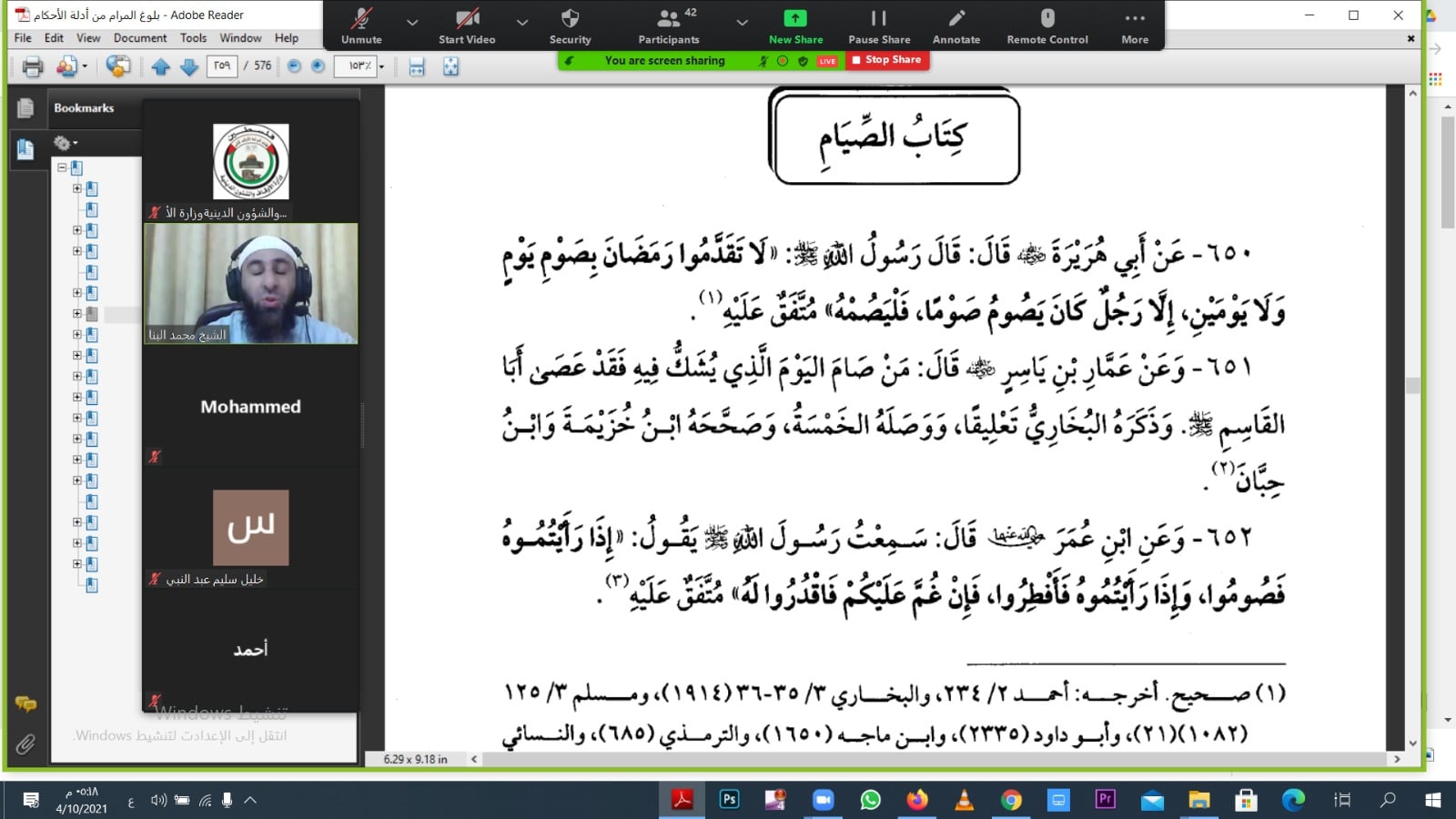The height and width of the screenshot is (819, 1456).
Task: Open Remote Control in Zoom toolbar
Action: click(x=1046, y=26)
